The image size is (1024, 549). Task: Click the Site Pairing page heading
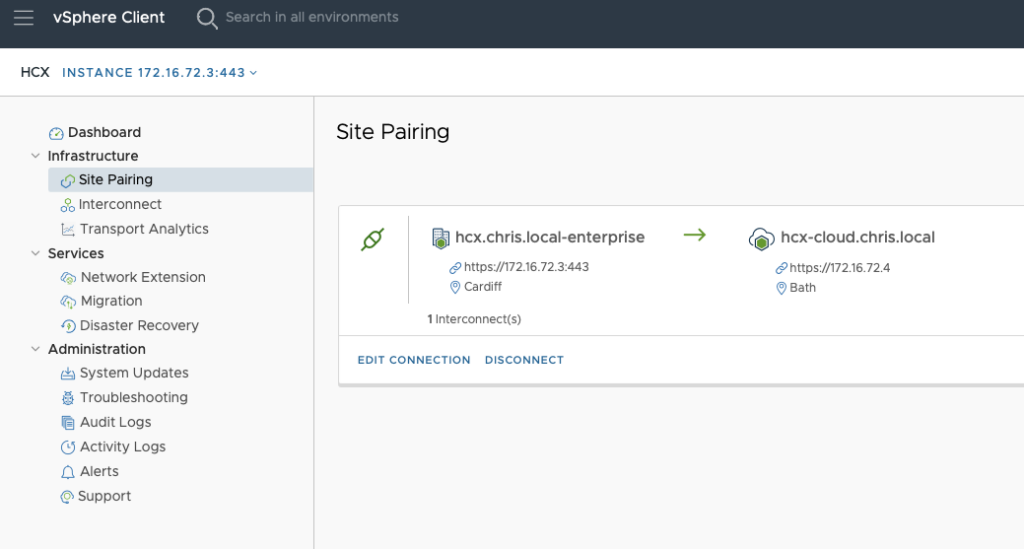[x=392, y=132]
